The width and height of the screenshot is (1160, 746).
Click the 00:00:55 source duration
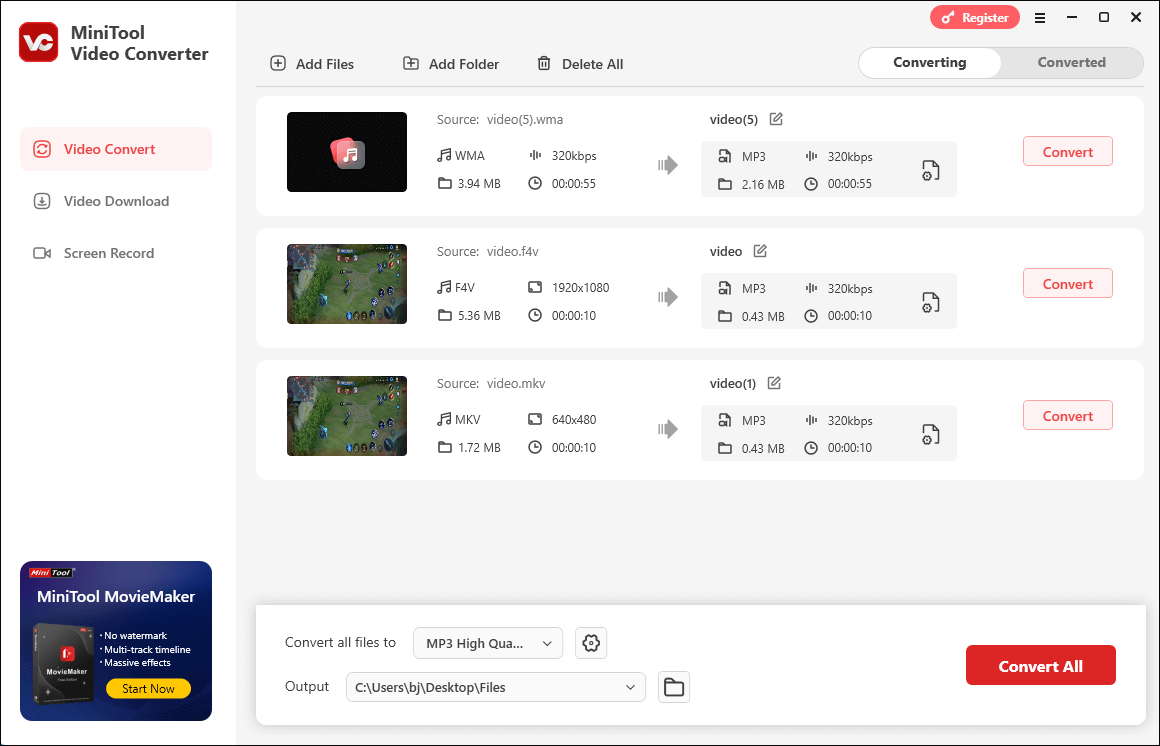(573, 184)
